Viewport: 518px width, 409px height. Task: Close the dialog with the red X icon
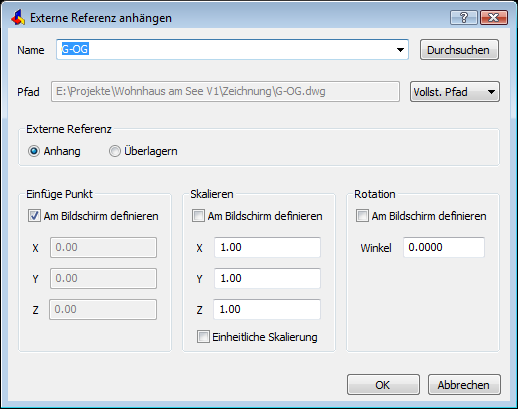(x=494, y=17)
